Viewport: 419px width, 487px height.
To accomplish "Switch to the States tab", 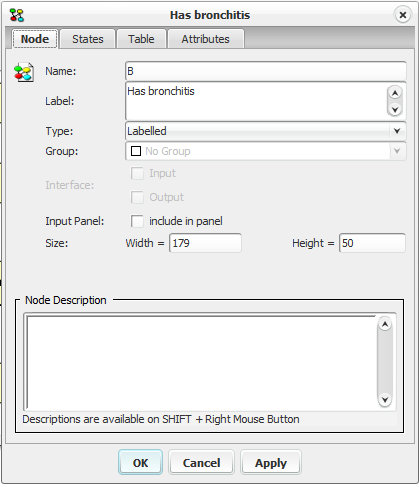I will (x=88, y=39).
